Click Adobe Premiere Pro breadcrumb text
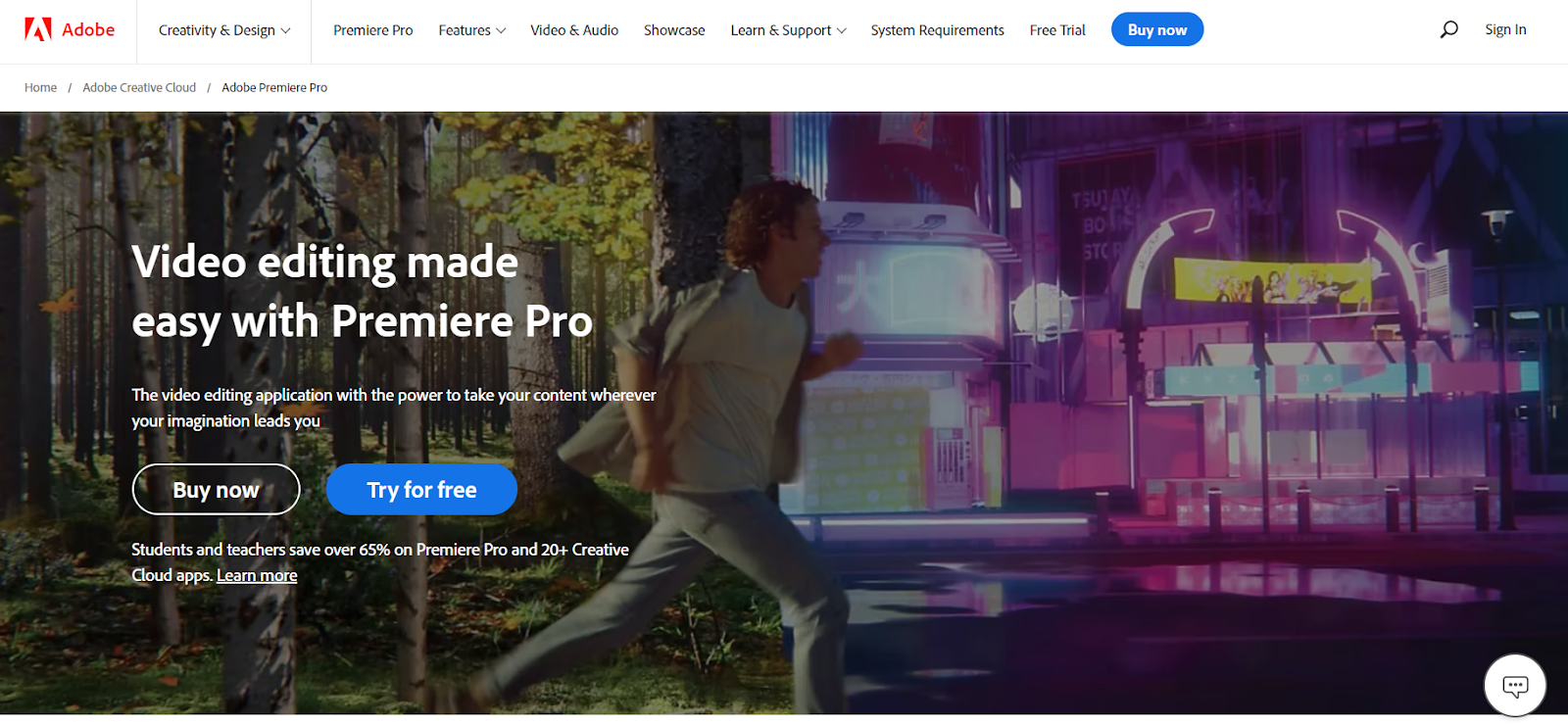Image resolution: width=1568 pixels, height=726 pixels. (274, 87)
